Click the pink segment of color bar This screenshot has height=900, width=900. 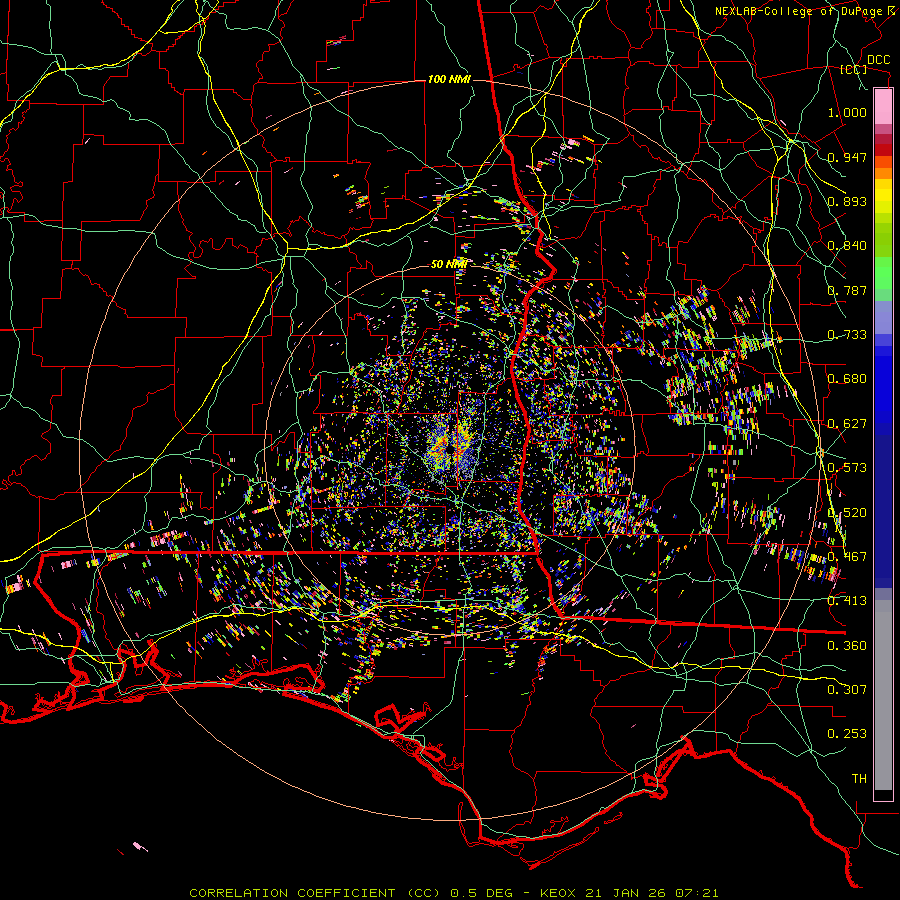click(x=883, y=107)
